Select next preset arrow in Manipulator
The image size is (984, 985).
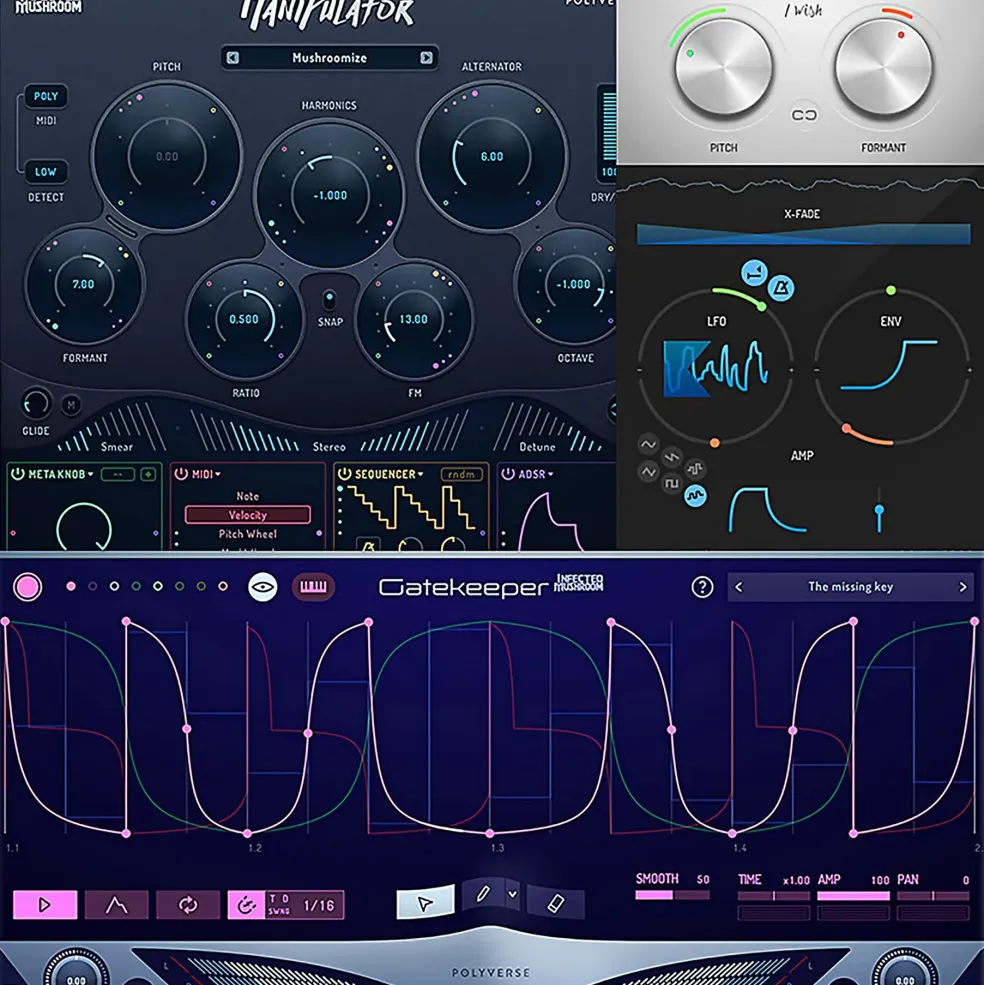pos(426,58)
